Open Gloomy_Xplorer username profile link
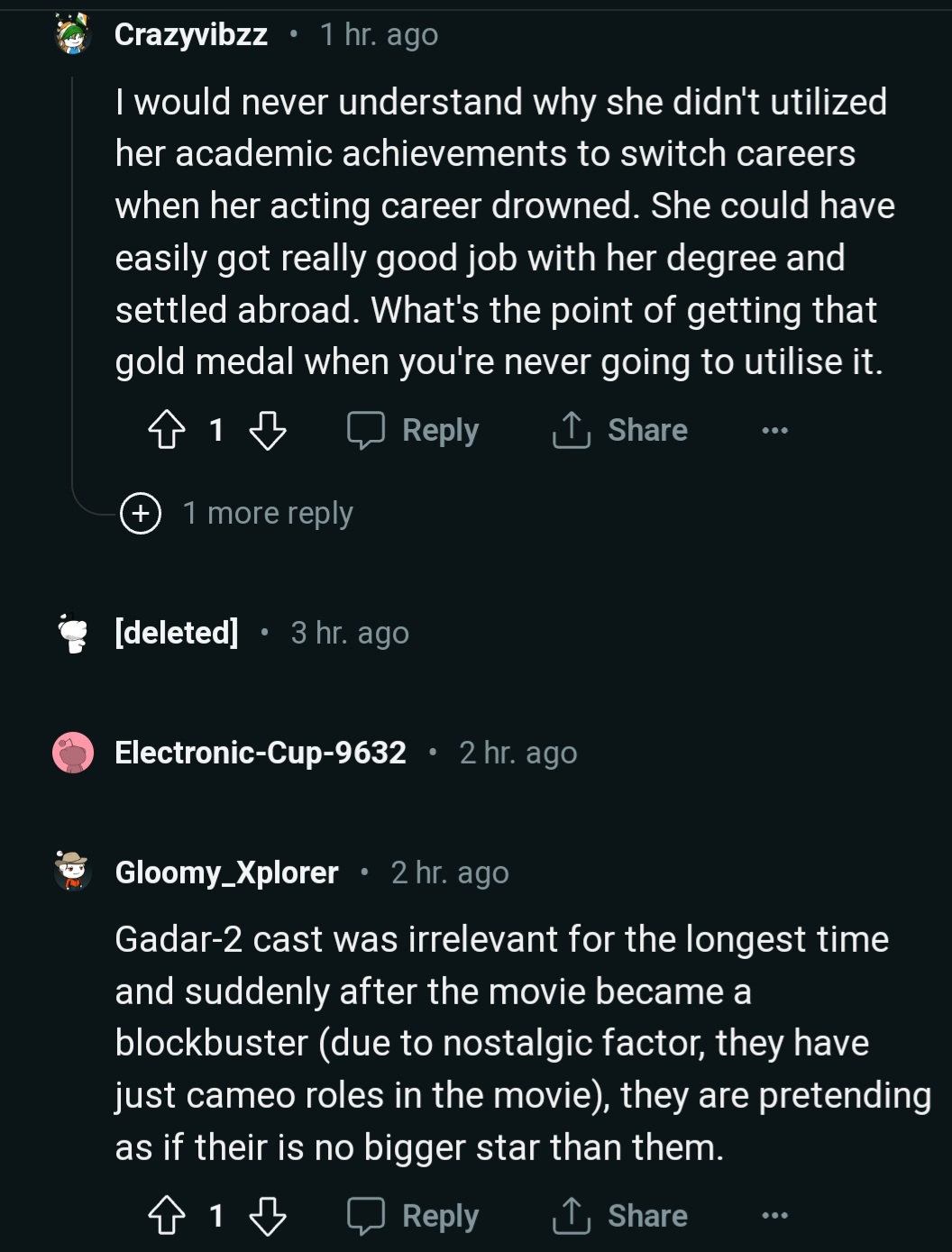 click(x=227, y=873)
